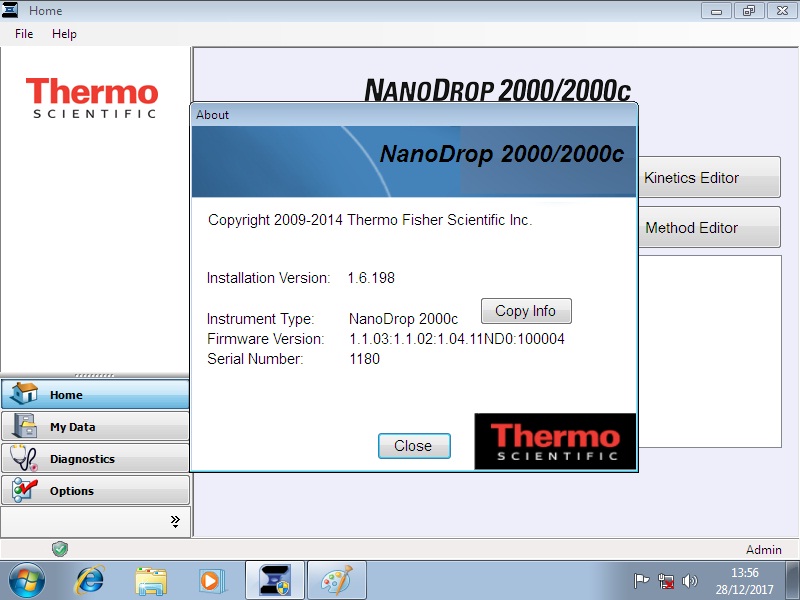Expand the navigation pane chevron menu
The height and width of the screenshot is (600, 800).
click(175, 521)
